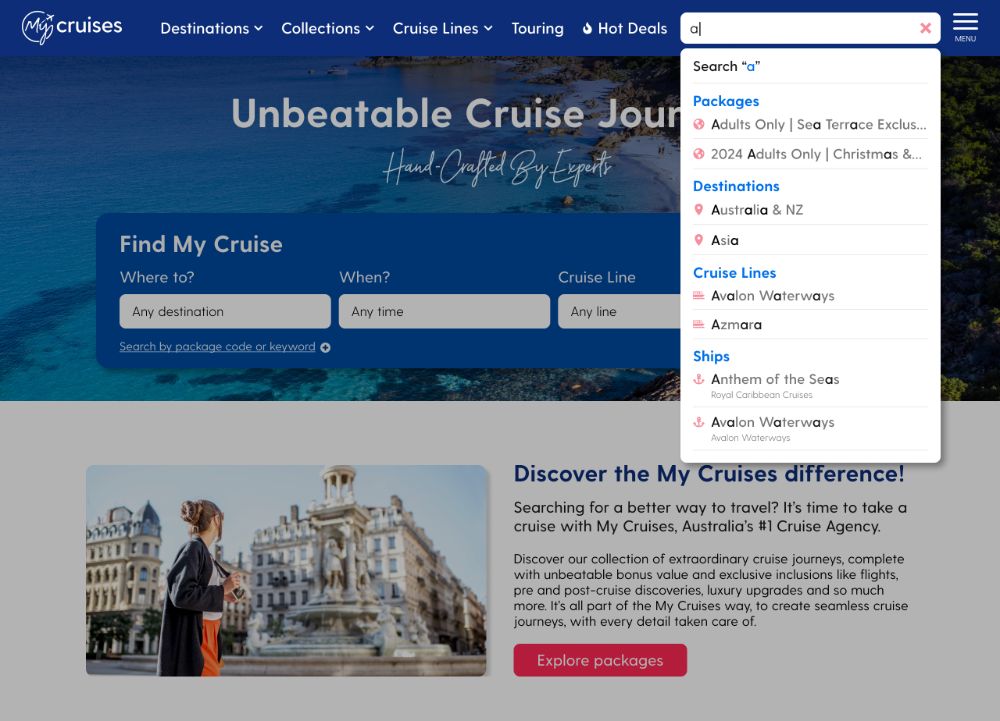Click the My Cruises logo
Viewport: 1000px width, 721px height.
tap(72, 27)
